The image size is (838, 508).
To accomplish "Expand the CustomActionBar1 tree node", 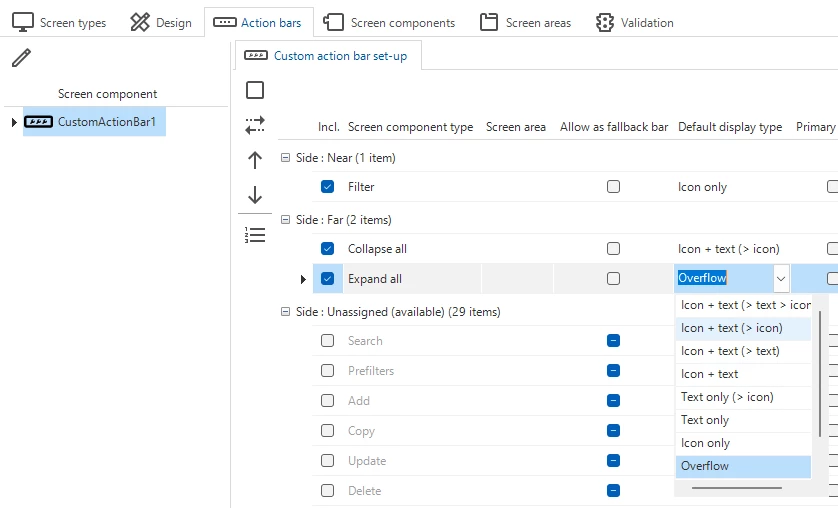I will [x=13, y=123].
